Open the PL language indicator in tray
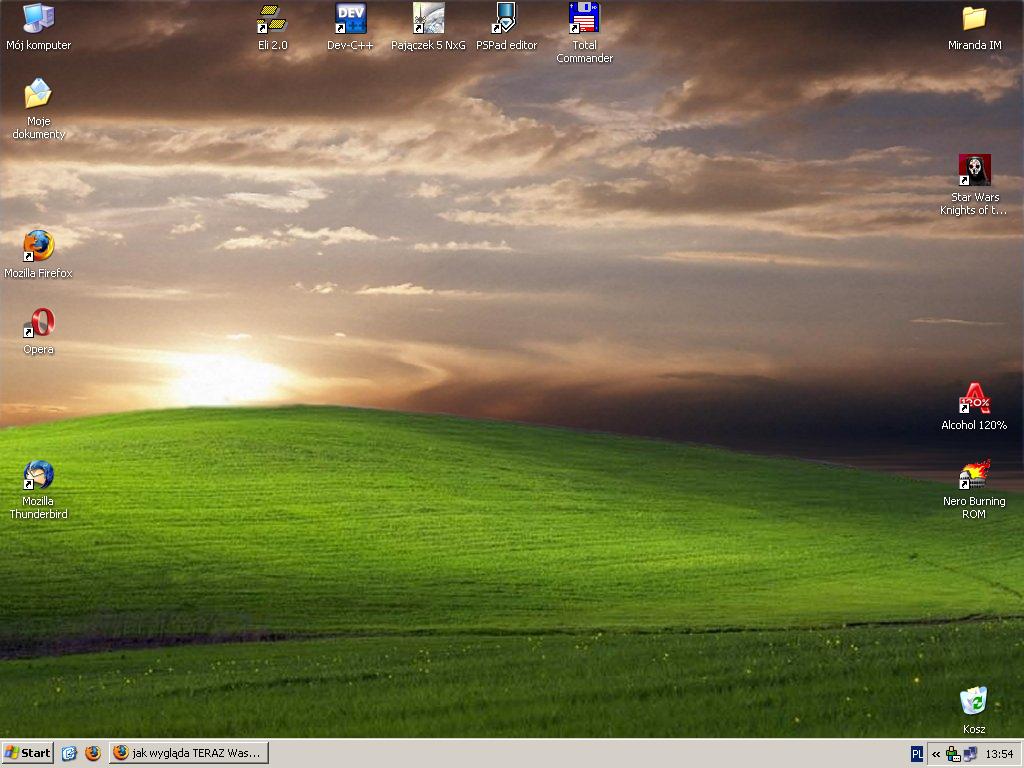 click(x=917, y=754)
